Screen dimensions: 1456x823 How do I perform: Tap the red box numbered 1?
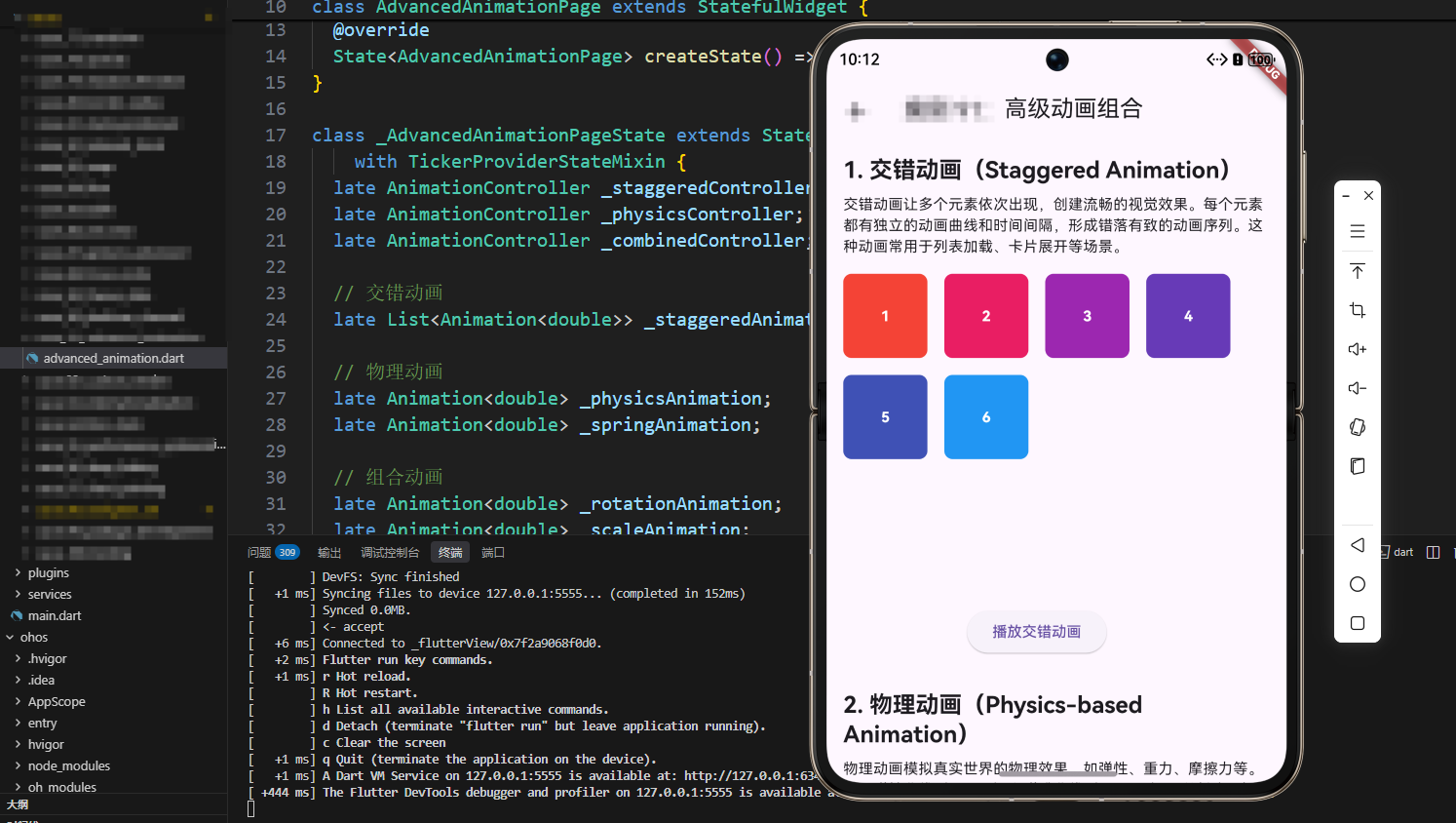885,316
